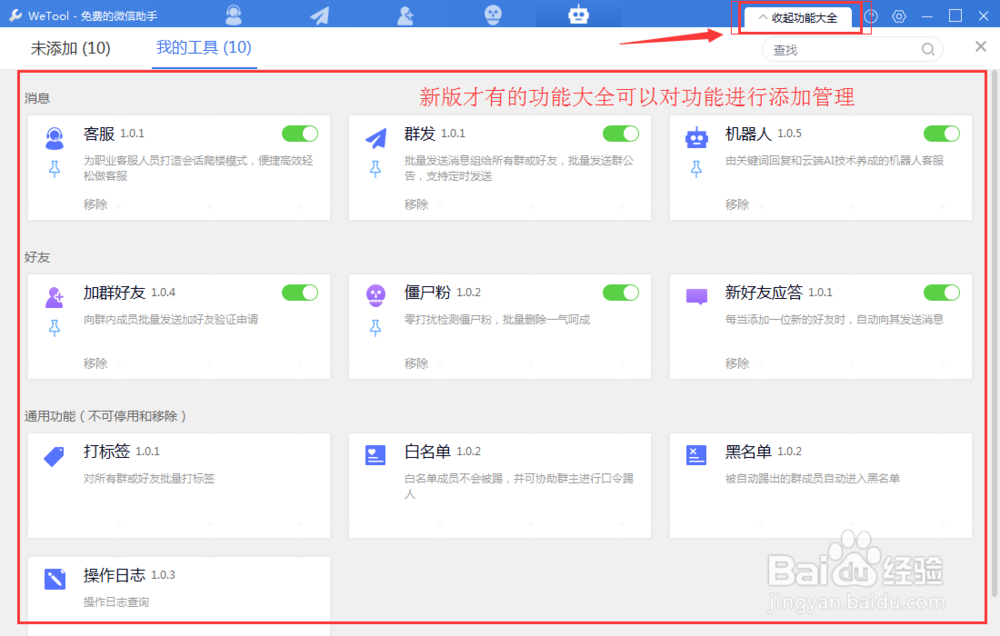
Task: Click the 客服 card headset icon
Action: click(x=55, y=138)
